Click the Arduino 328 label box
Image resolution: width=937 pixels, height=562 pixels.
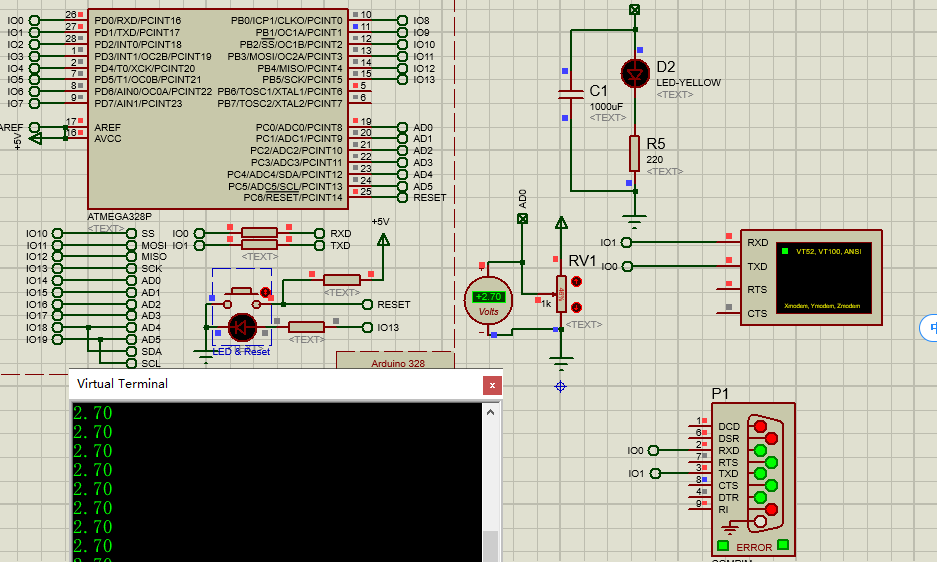click(x=396, y=361)
